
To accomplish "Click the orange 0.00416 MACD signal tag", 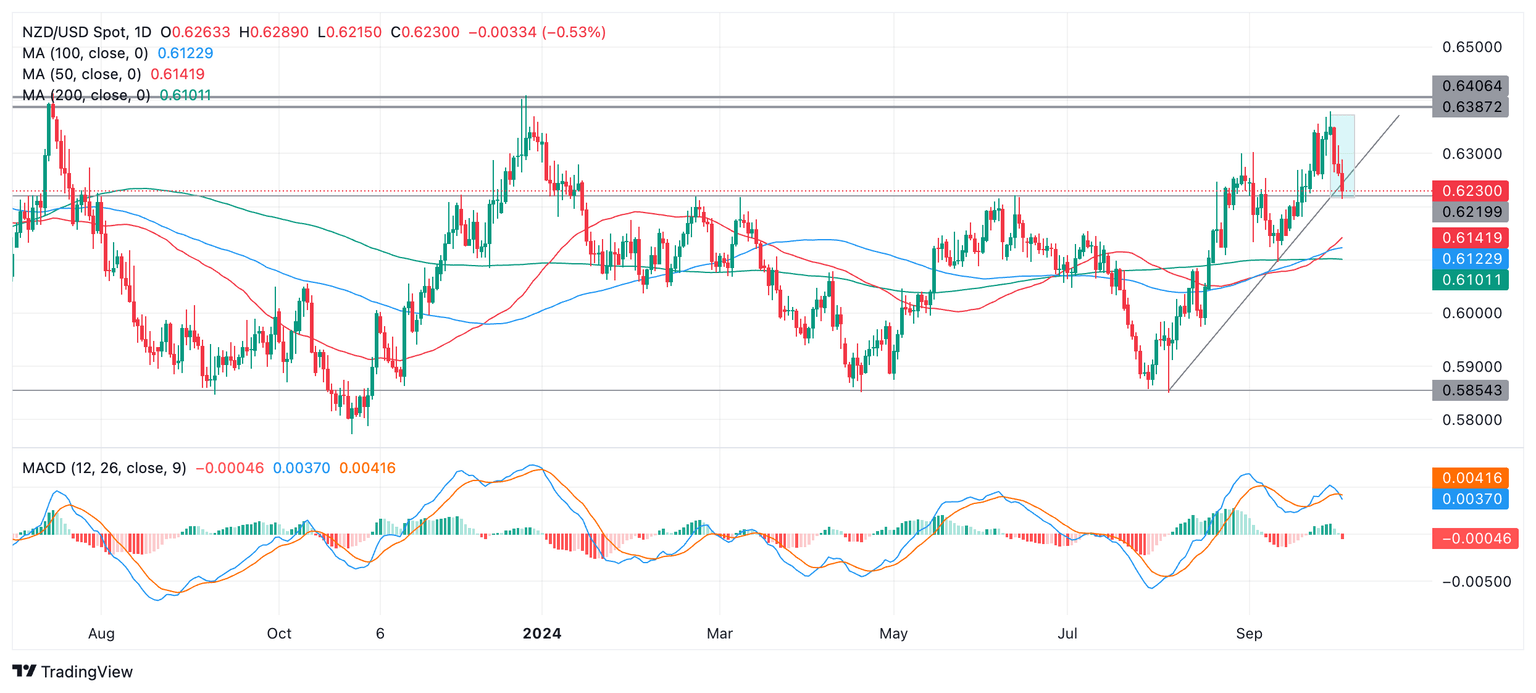I will [x=1475, y=478].
